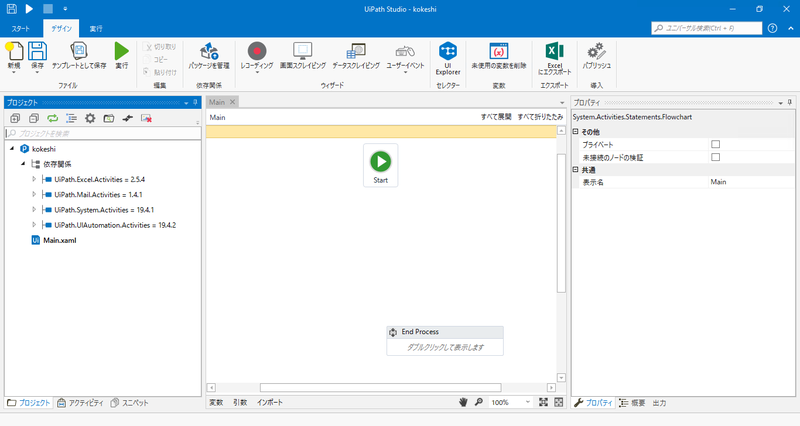800x426 pixels.
Task: Collapse the kokeshi project node
Action: (x=12, y=148)
